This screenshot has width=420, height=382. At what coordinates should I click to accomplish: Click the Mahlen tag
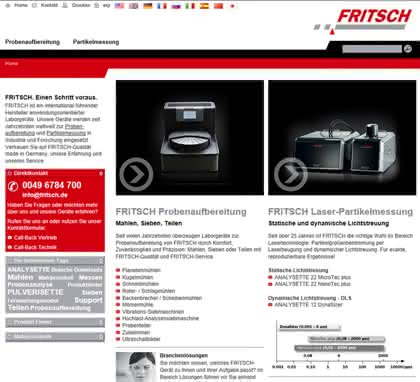coord(20,277)
